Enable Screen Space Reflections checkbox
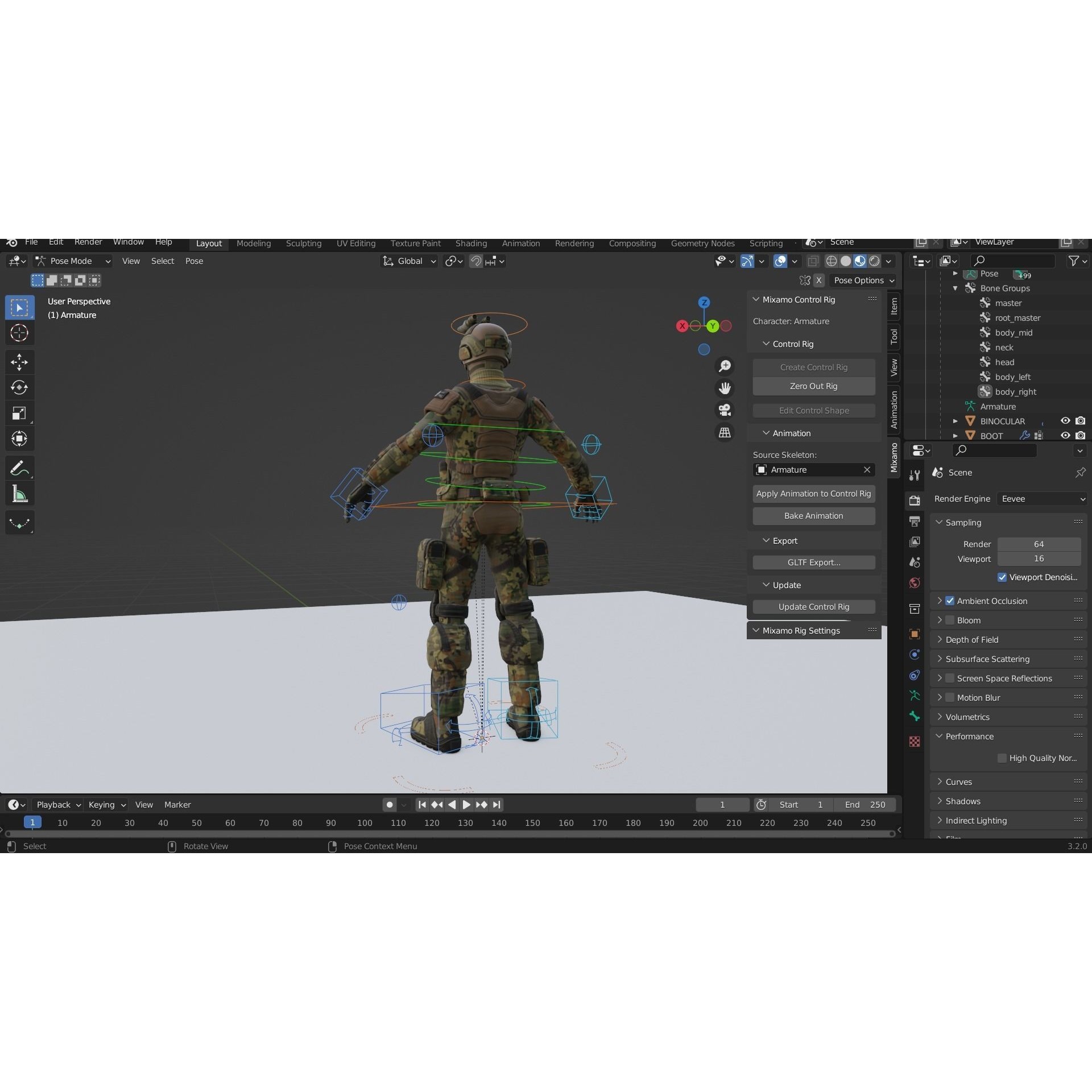This screenshot has width=1092, height=1092. pyautogui.click(x=950, y=679)
